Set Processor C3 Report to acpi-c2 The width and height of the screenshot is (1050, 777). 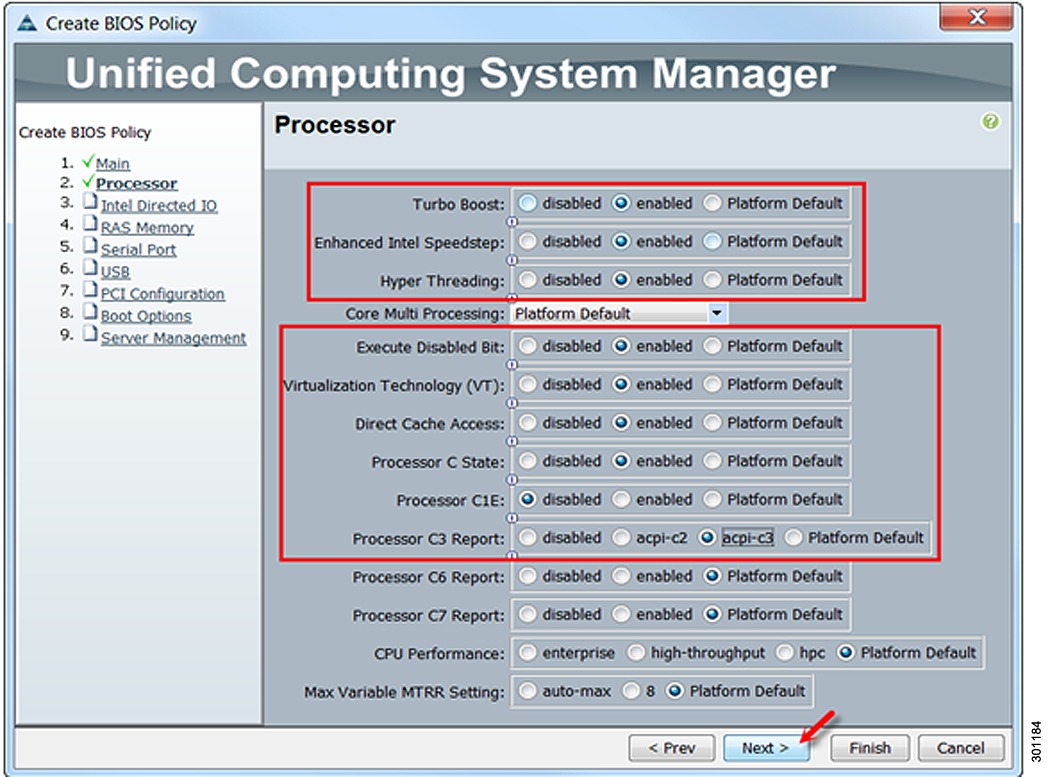pos(621,537)
